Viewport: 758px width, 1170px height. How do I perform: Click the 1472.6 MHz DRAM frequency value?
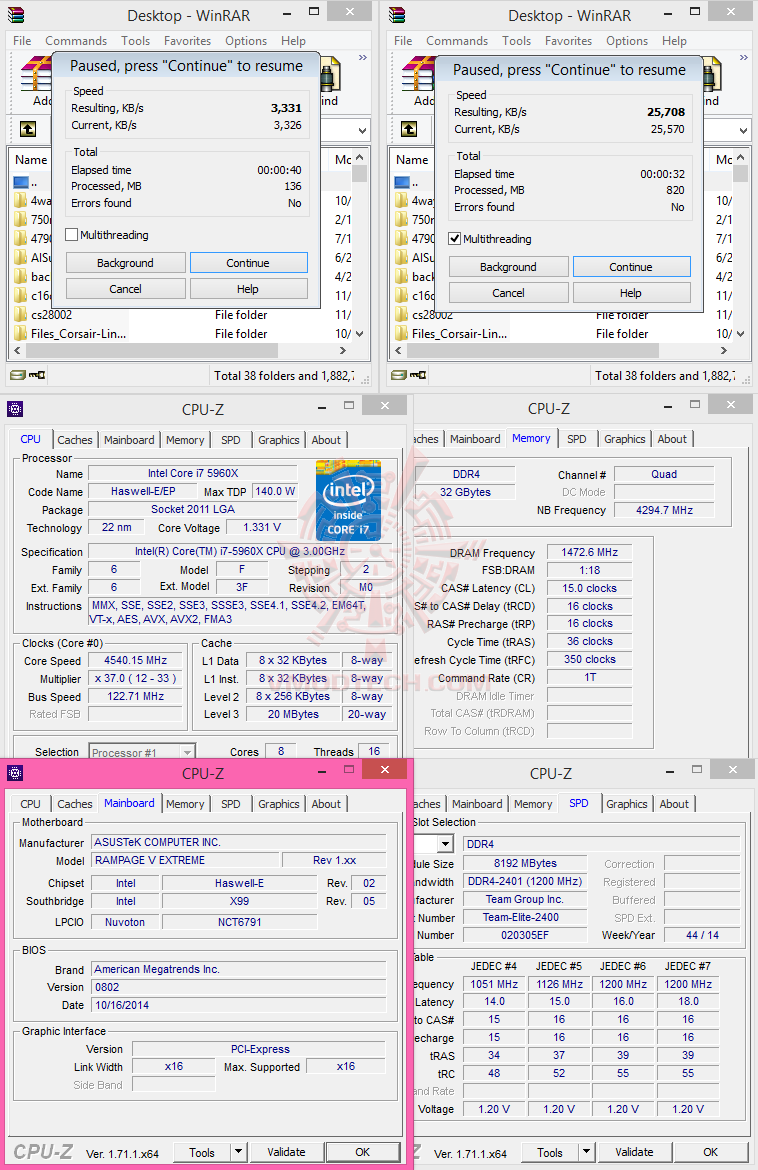(x=589, y=552)
